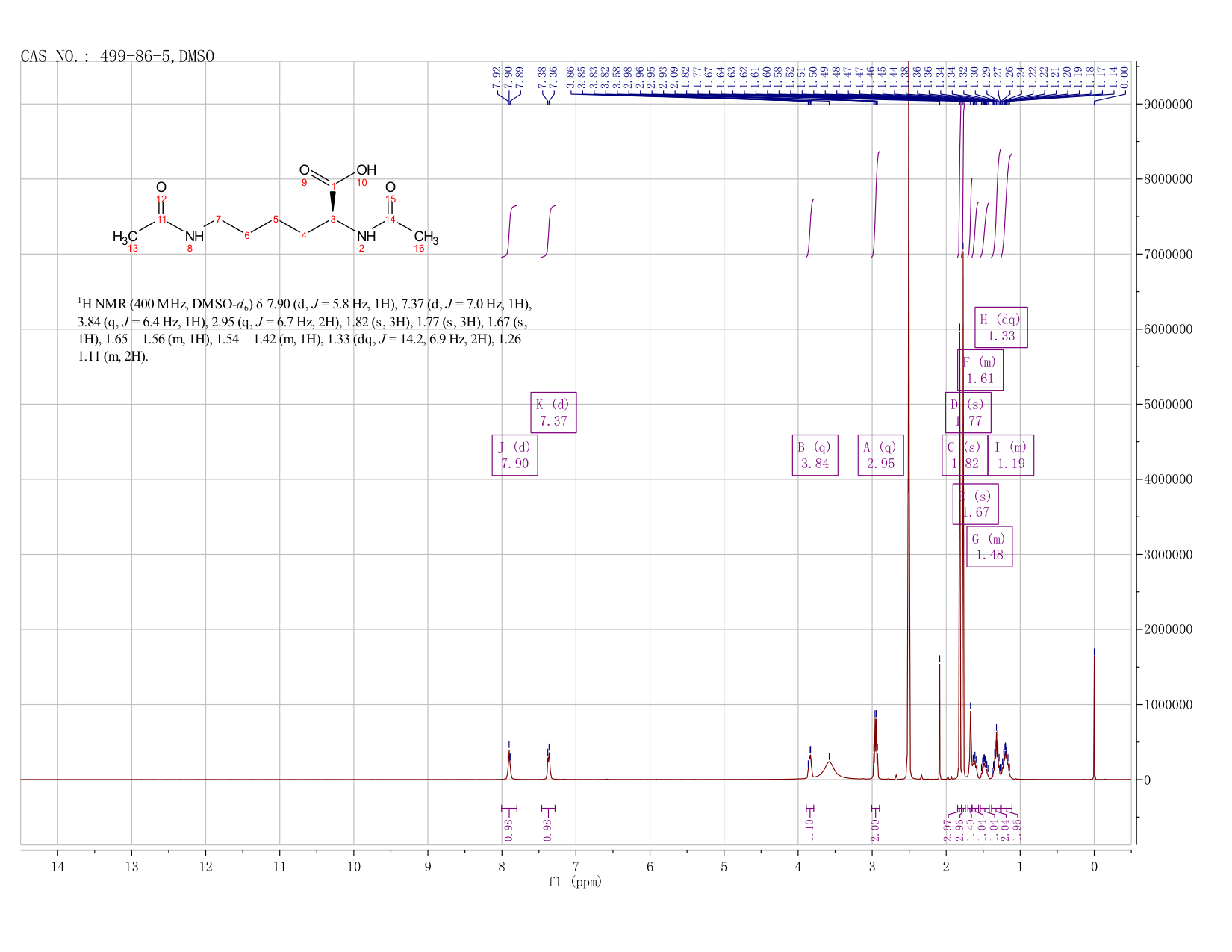Click the 0 tick on ppm axis

coord(1094,867)
